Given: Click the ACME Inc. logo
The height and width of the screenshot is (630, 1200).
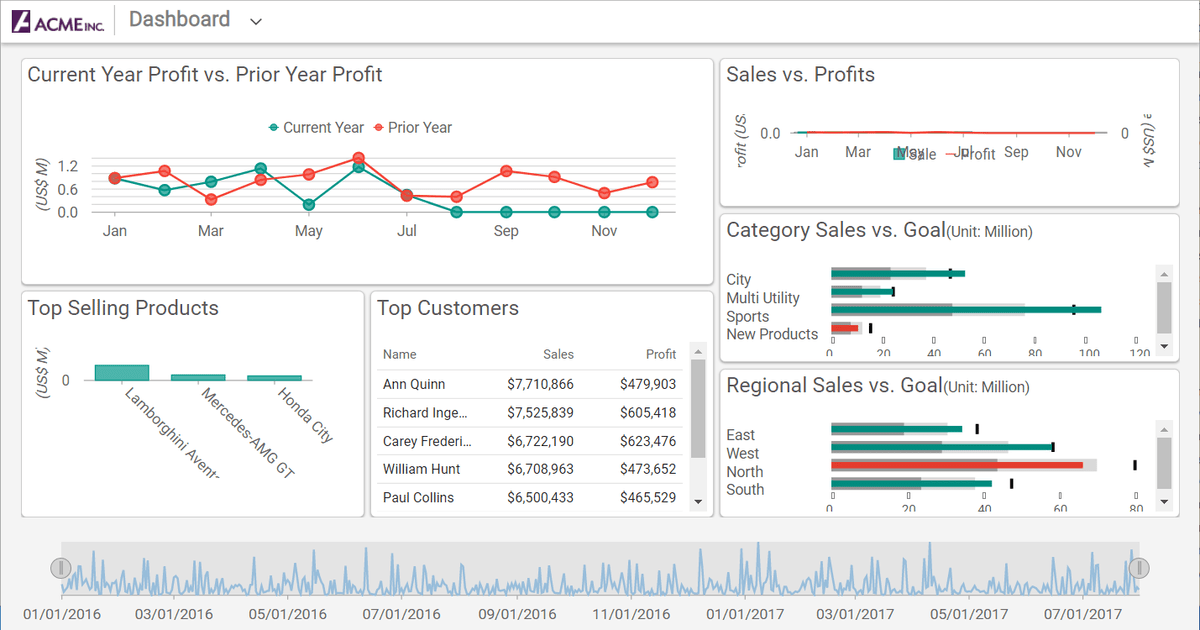Looking at the screenshot, I should pyautogui.click(x=58, y=21).
